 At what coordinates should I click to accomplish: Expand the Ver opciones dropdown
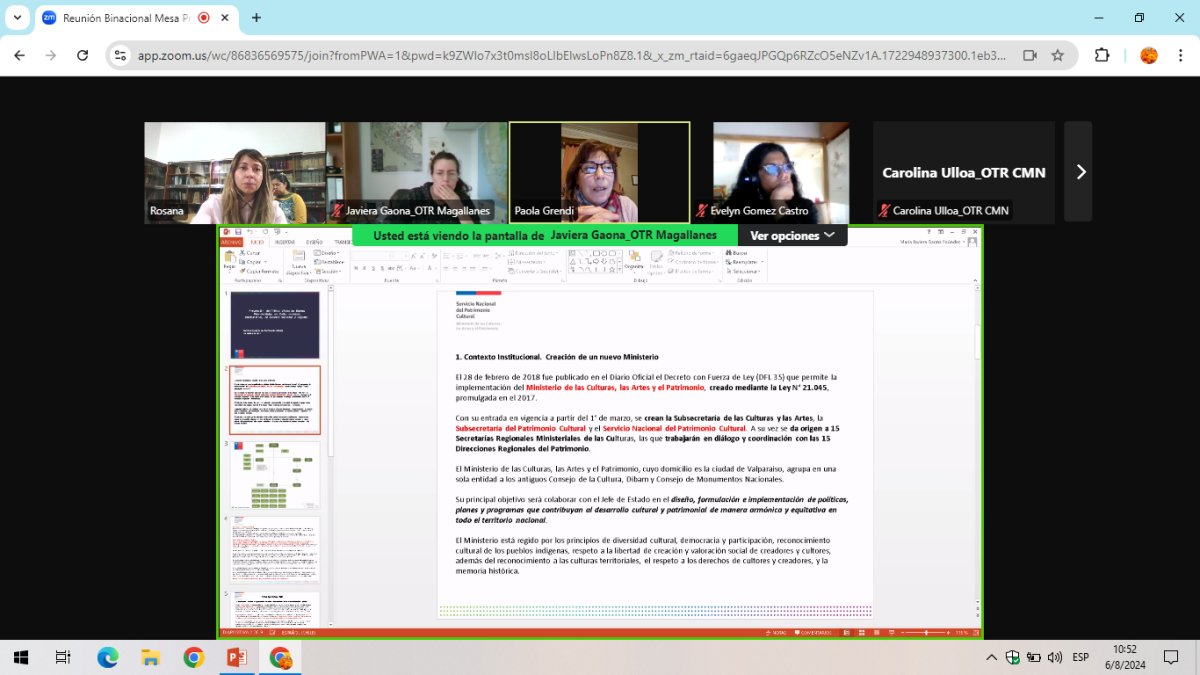pos(792,235)
